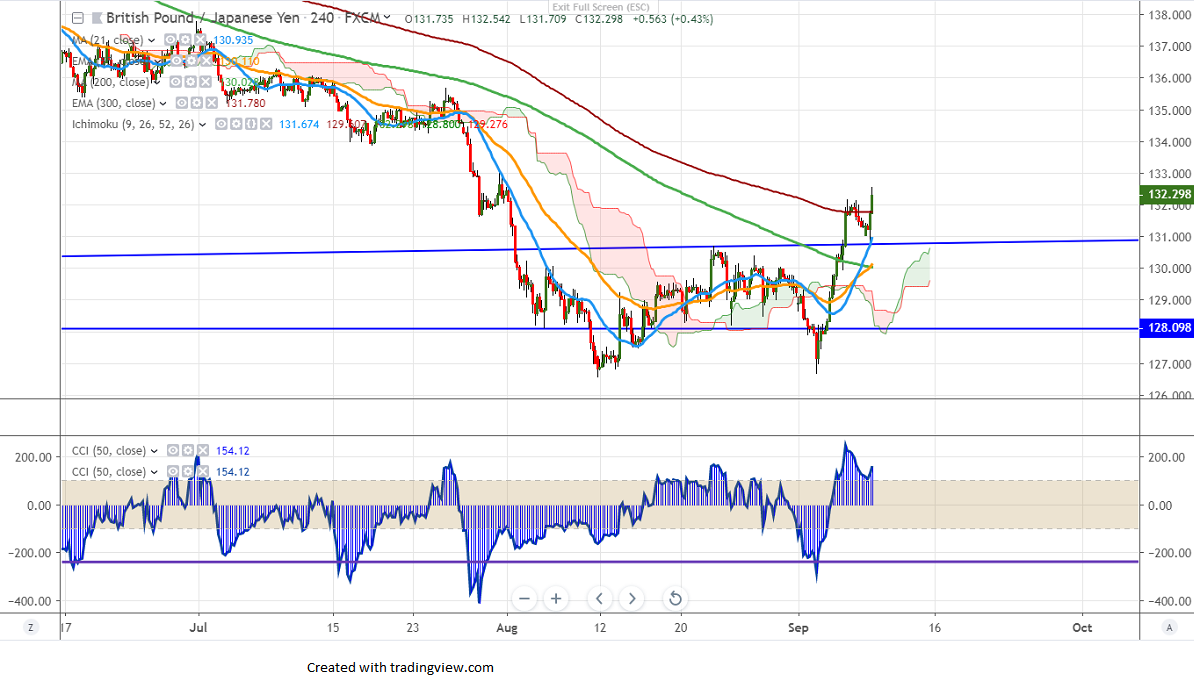1194x683 pixels.
Task: Click Oct label on time axis
Action: [x=1082, y=628]
